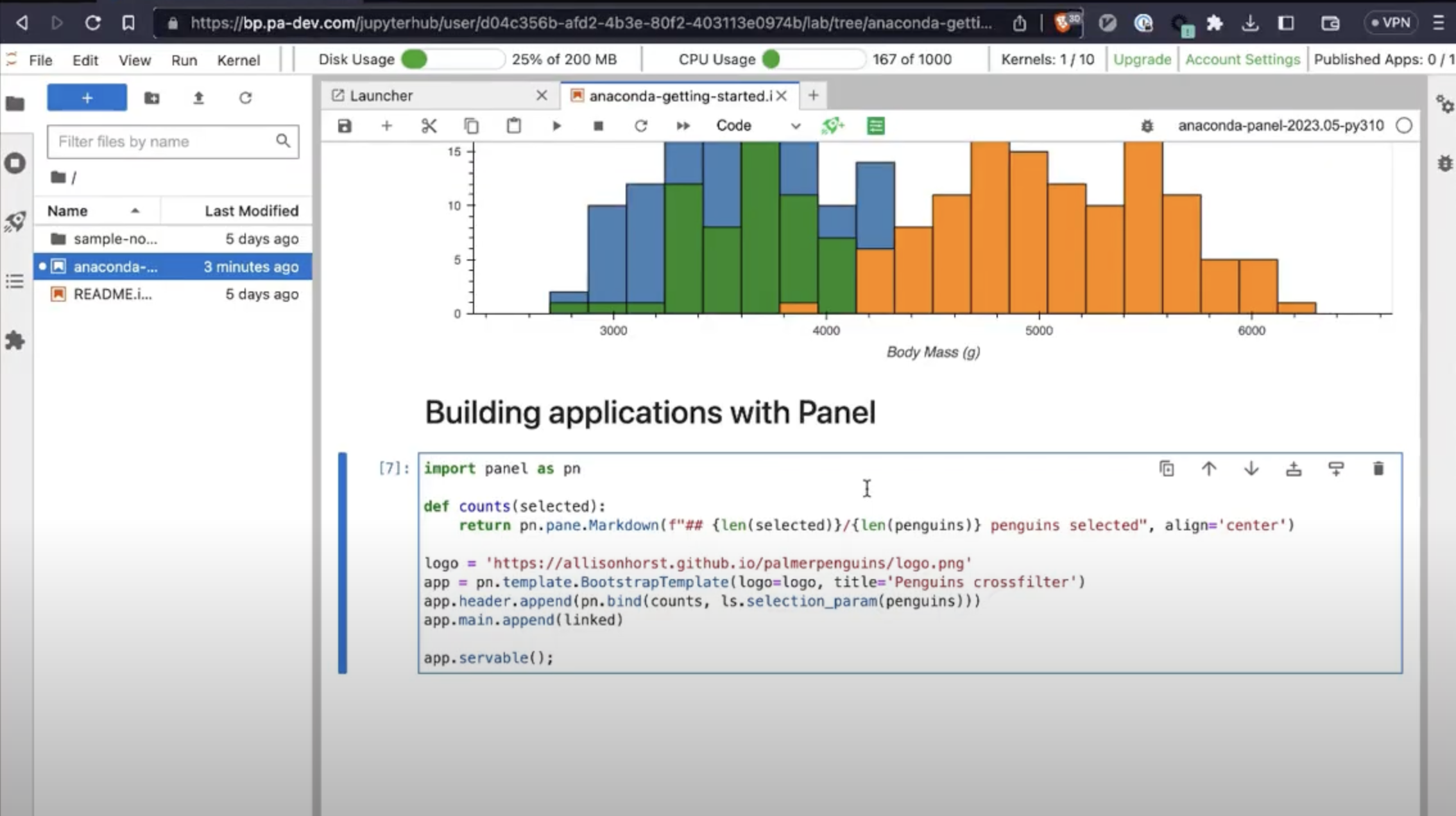Interrupt the kernel with the stop icon

[598, 126]
